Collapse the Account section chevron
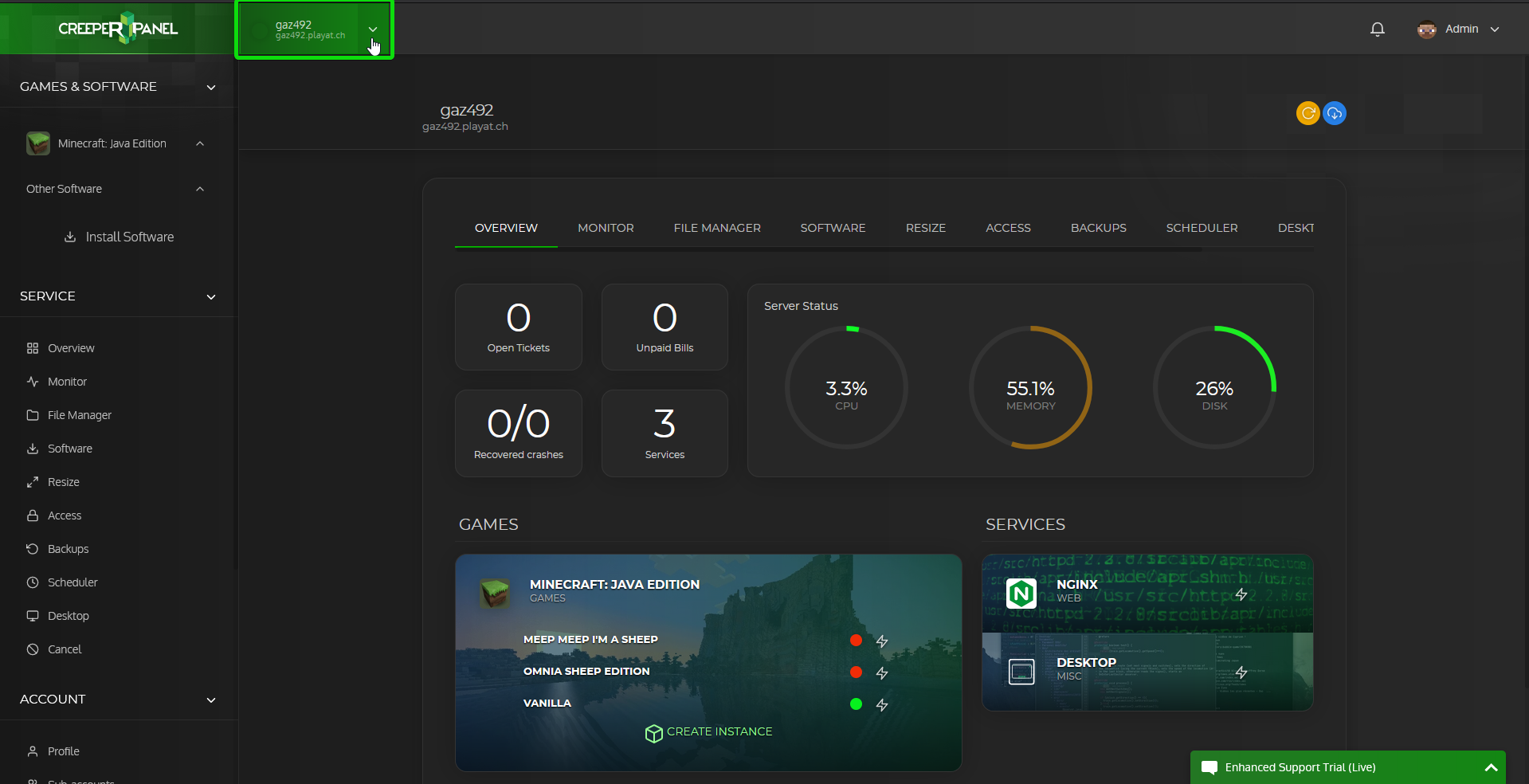 click(211, 700)
